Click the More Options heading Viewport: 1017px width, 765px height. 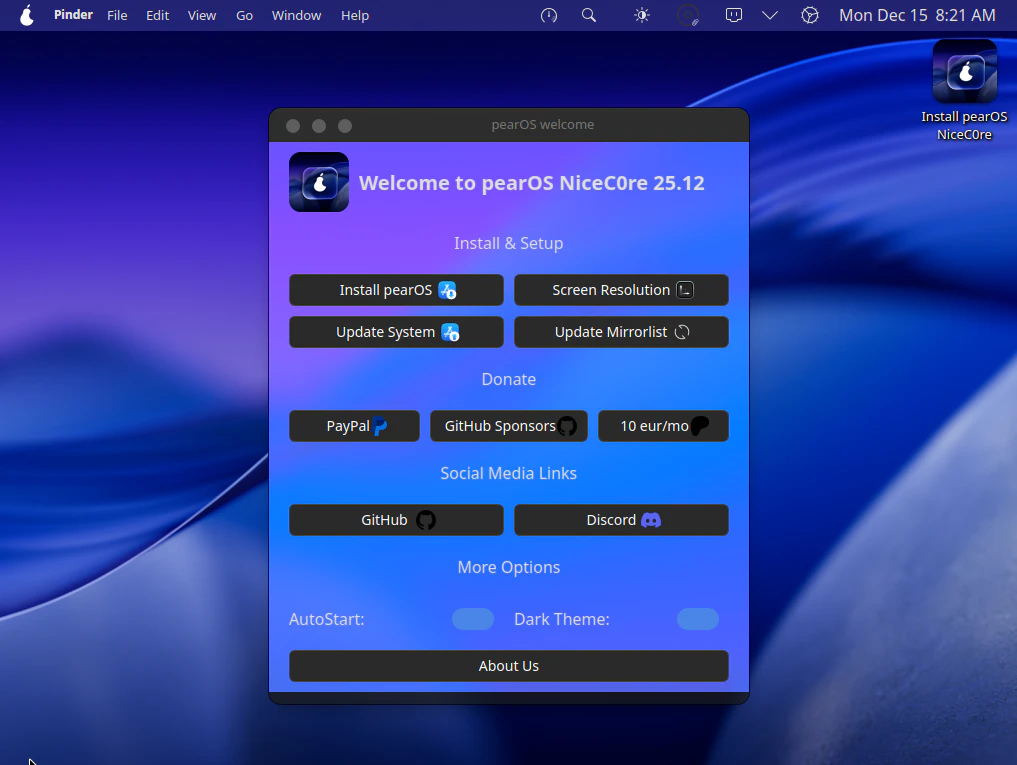(x=508, y=568)
